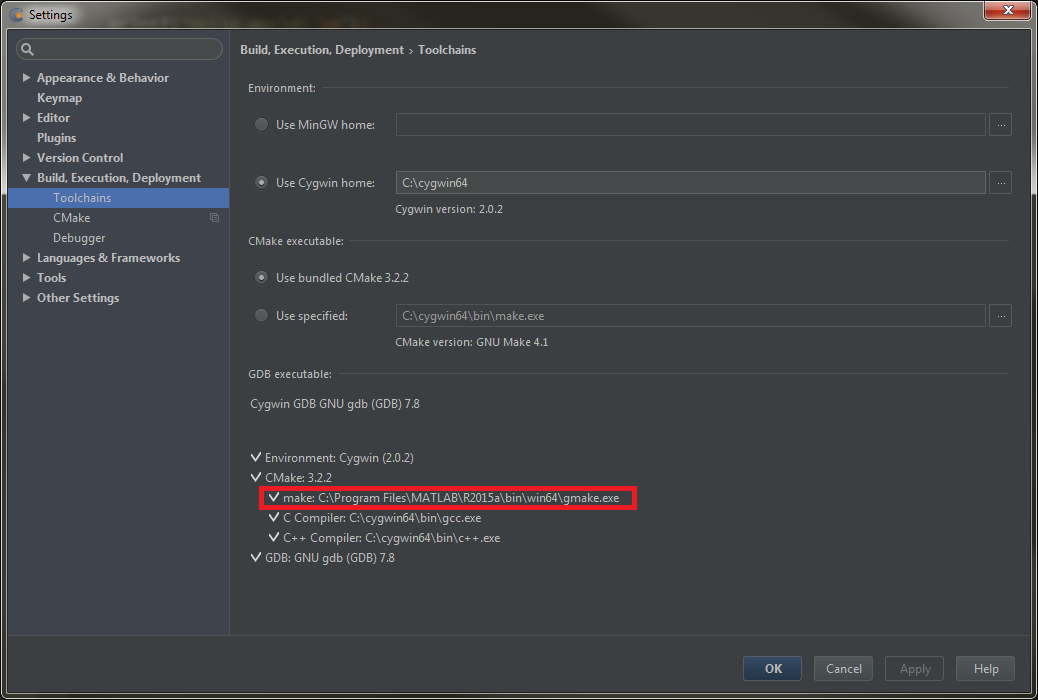Screen dimensions: 1038x700
Task: Click the disabled Apply button
Action: (915, 669)
